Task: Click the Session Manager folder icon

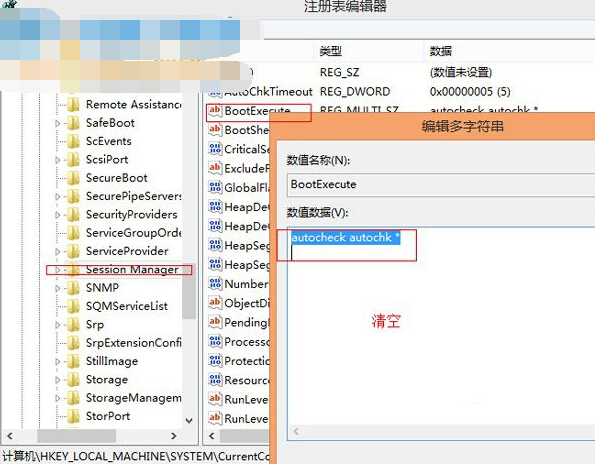Action: pyautogui.click(x=73, y=270)
